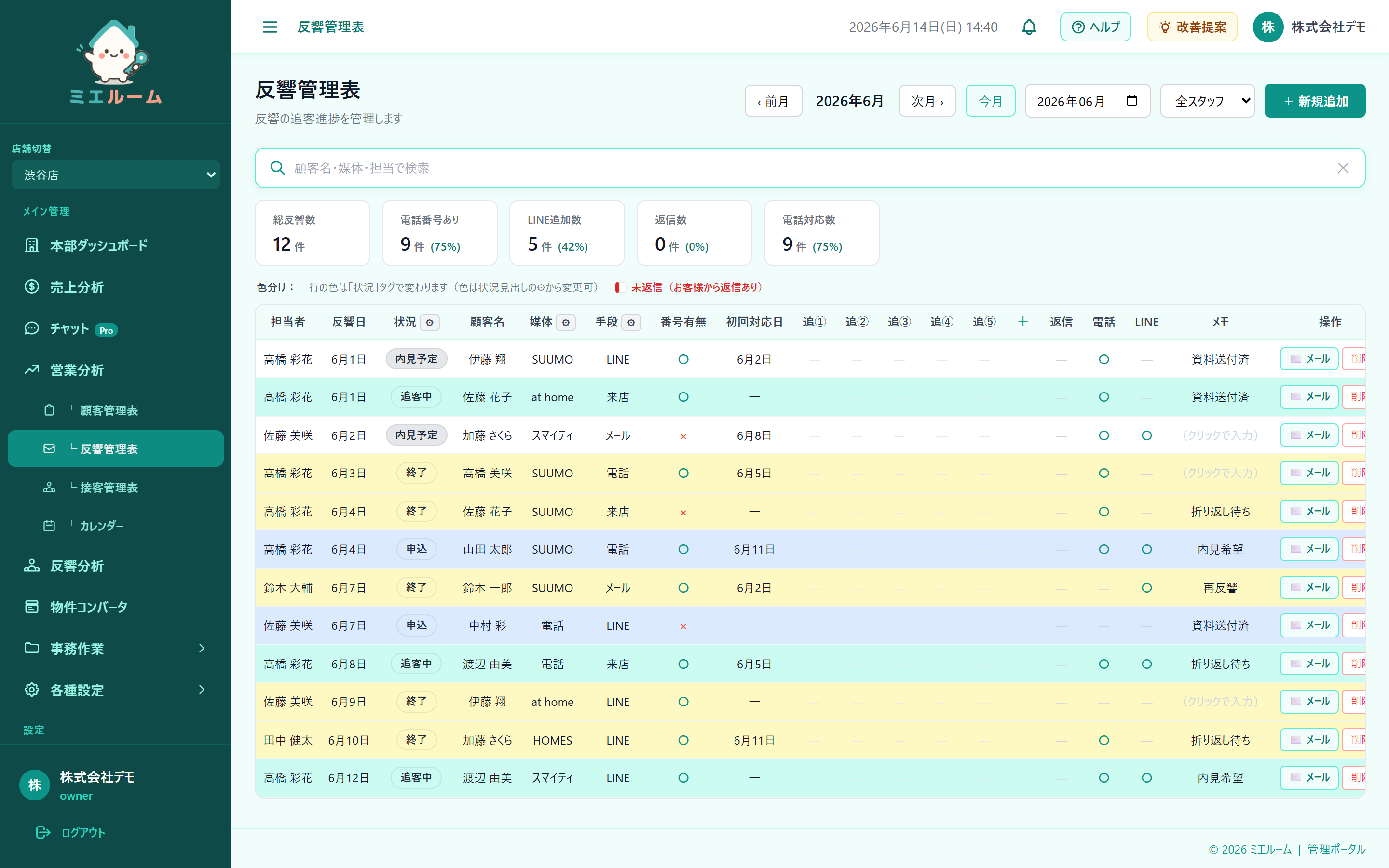Toggle 電話 circle in 伊藤 翔 6月1日 row
The image size is (1389, 868).
[x=1103, y=359]
